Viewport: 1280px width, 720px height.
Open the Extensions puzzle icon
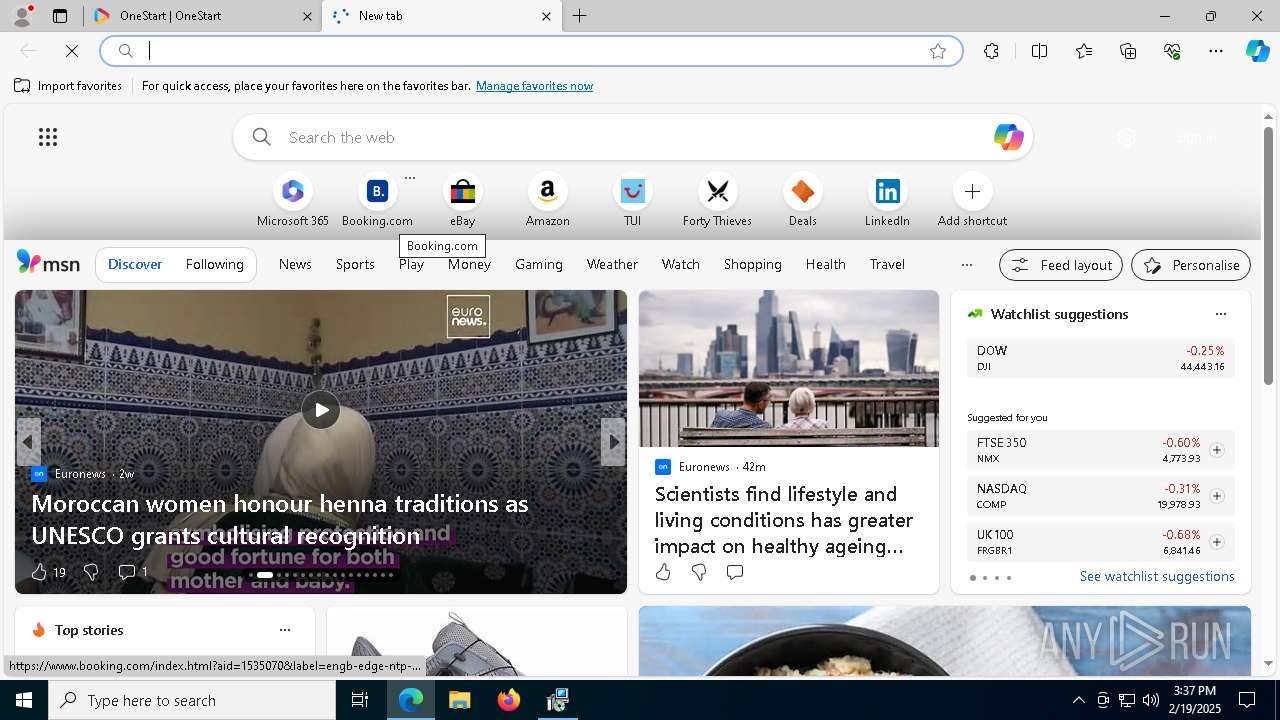coord(991,51)
